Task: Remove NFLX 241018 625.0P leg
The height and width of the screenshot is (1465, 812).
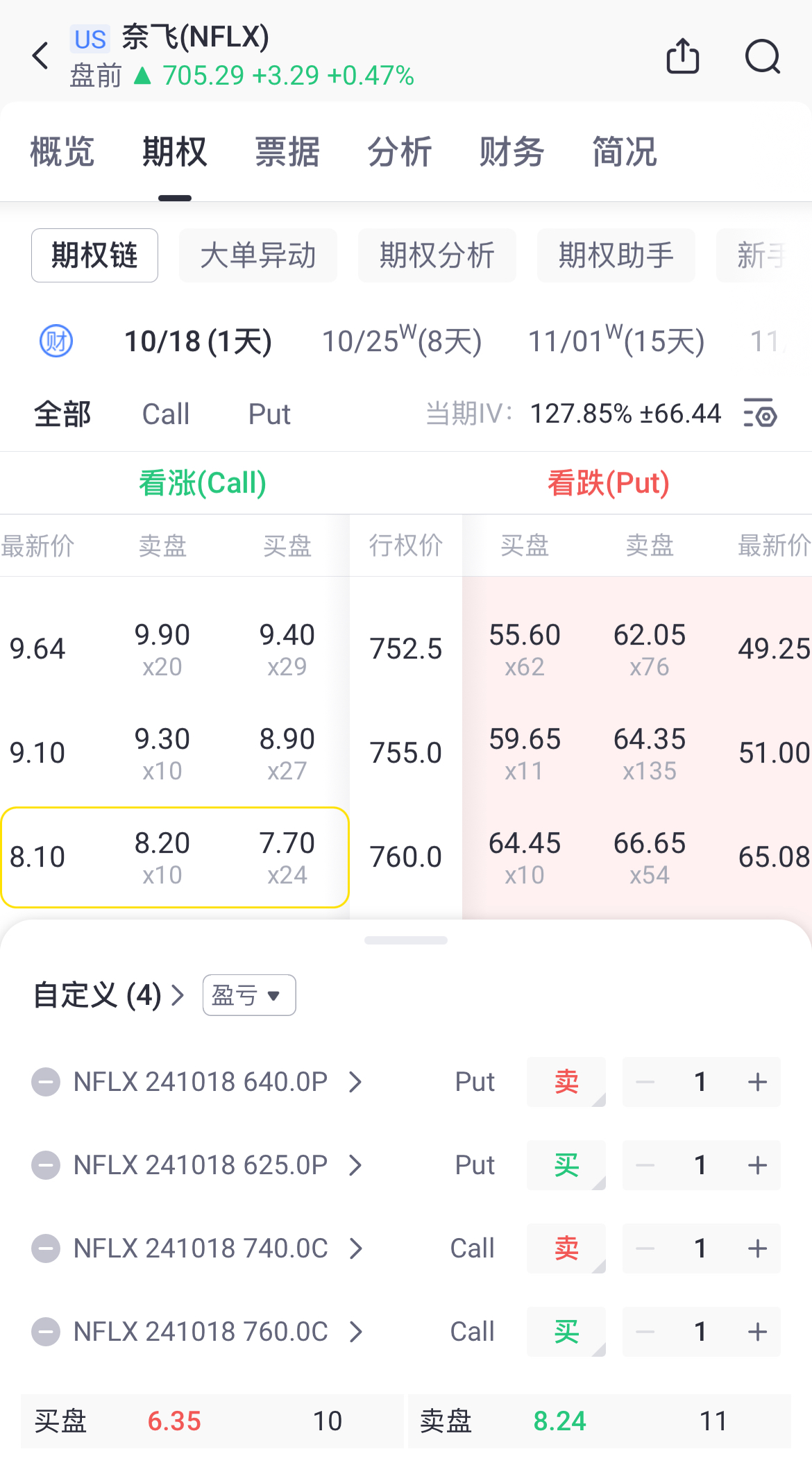Action: 46,1165
